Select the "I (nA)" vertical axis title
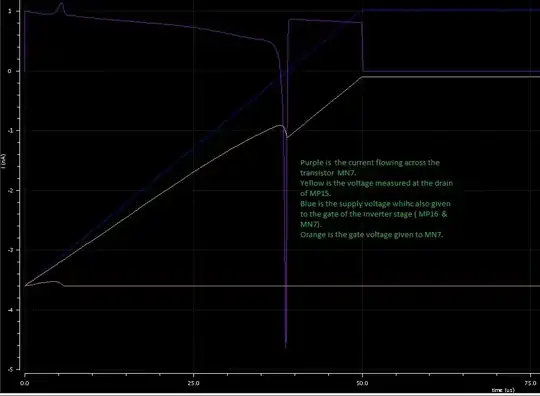 pos(3,161)
